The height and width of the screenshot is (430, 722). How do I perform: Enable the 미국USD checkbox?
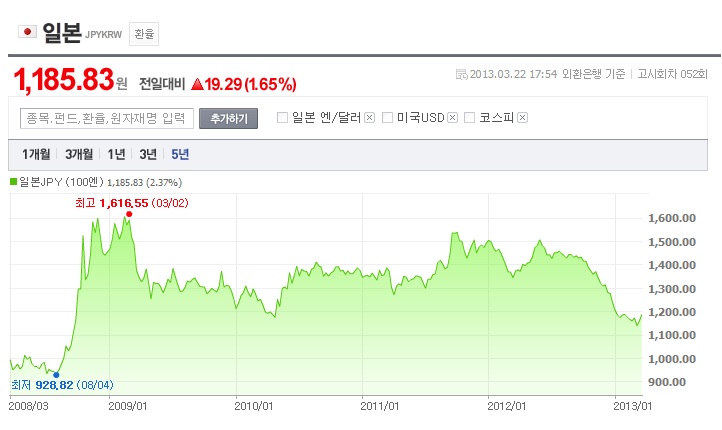coord(387,118)
